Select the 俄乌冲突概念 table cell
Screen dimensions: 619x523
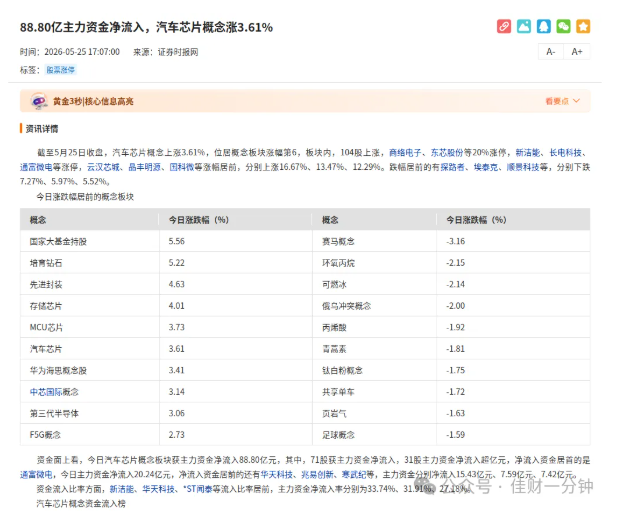(x=374, y=306)
